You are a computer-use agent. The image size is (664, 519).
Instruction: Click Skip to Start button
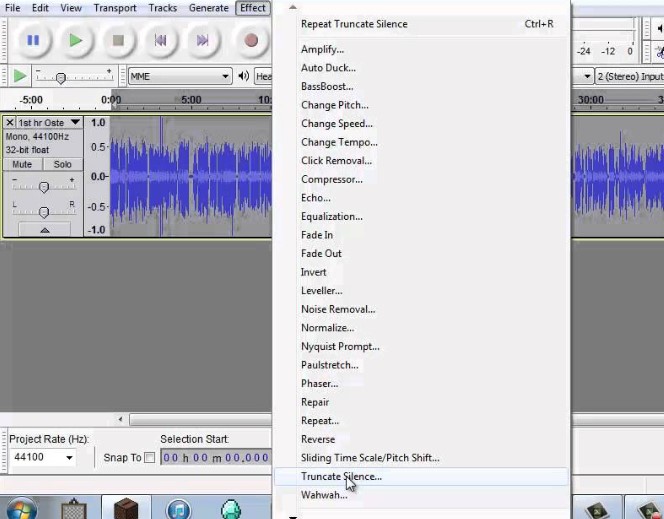pyautogui.click(x=160, y=40)
